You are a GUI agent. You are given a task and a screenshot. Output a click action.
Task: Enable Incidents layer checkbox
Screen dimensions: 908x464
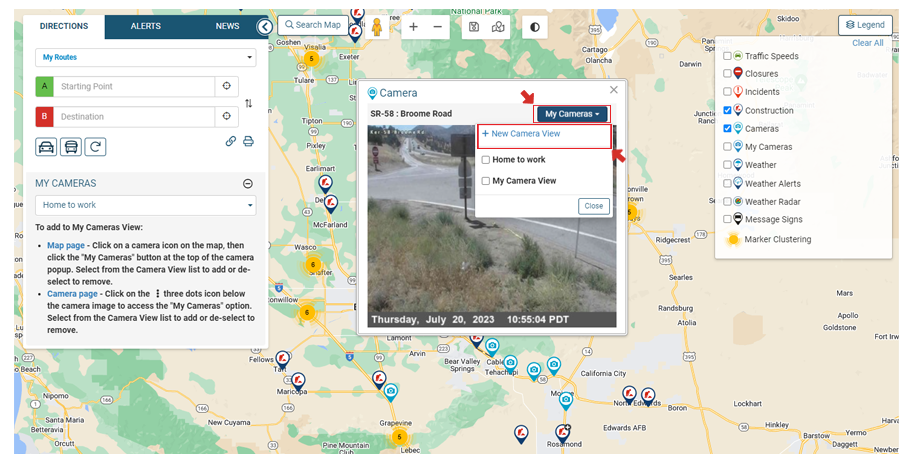click(727, 92)
